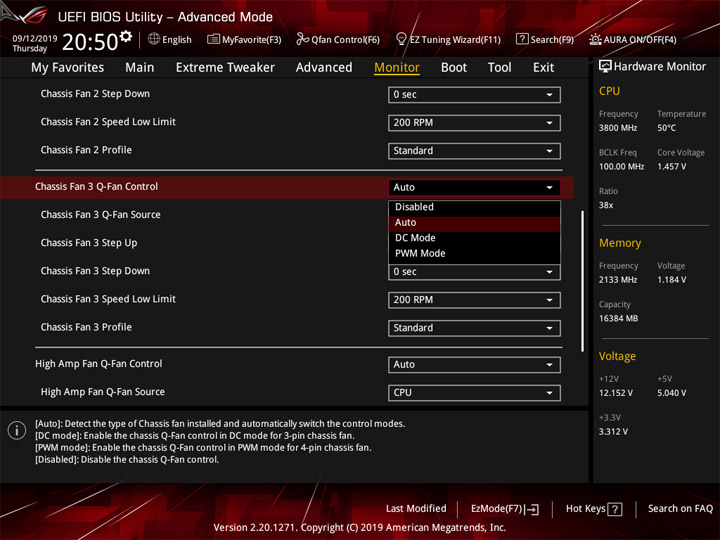The image size is (720, 540).
Task: Open Chassis Fan 3 Profile dropdown
Action: (x=474, y=328)
